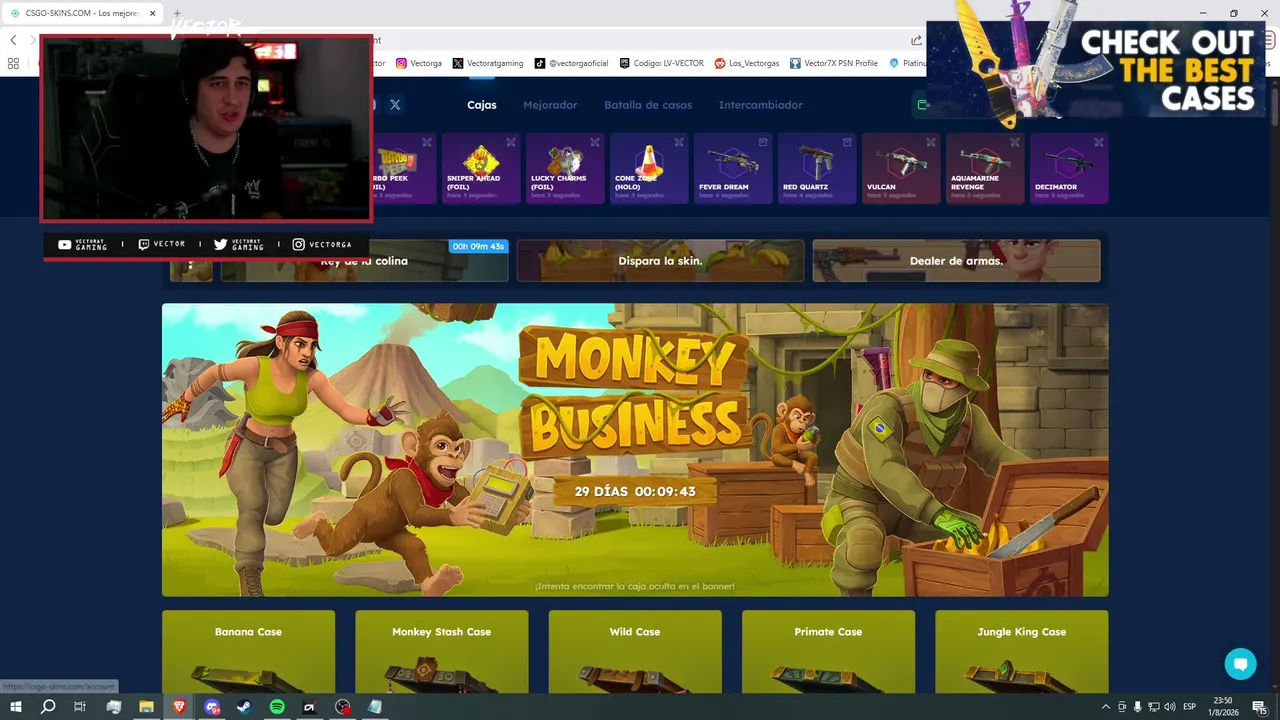Screen dimensions: 1280x720
Task: Open the Jungle King Case
Action: click(1021, 651)
